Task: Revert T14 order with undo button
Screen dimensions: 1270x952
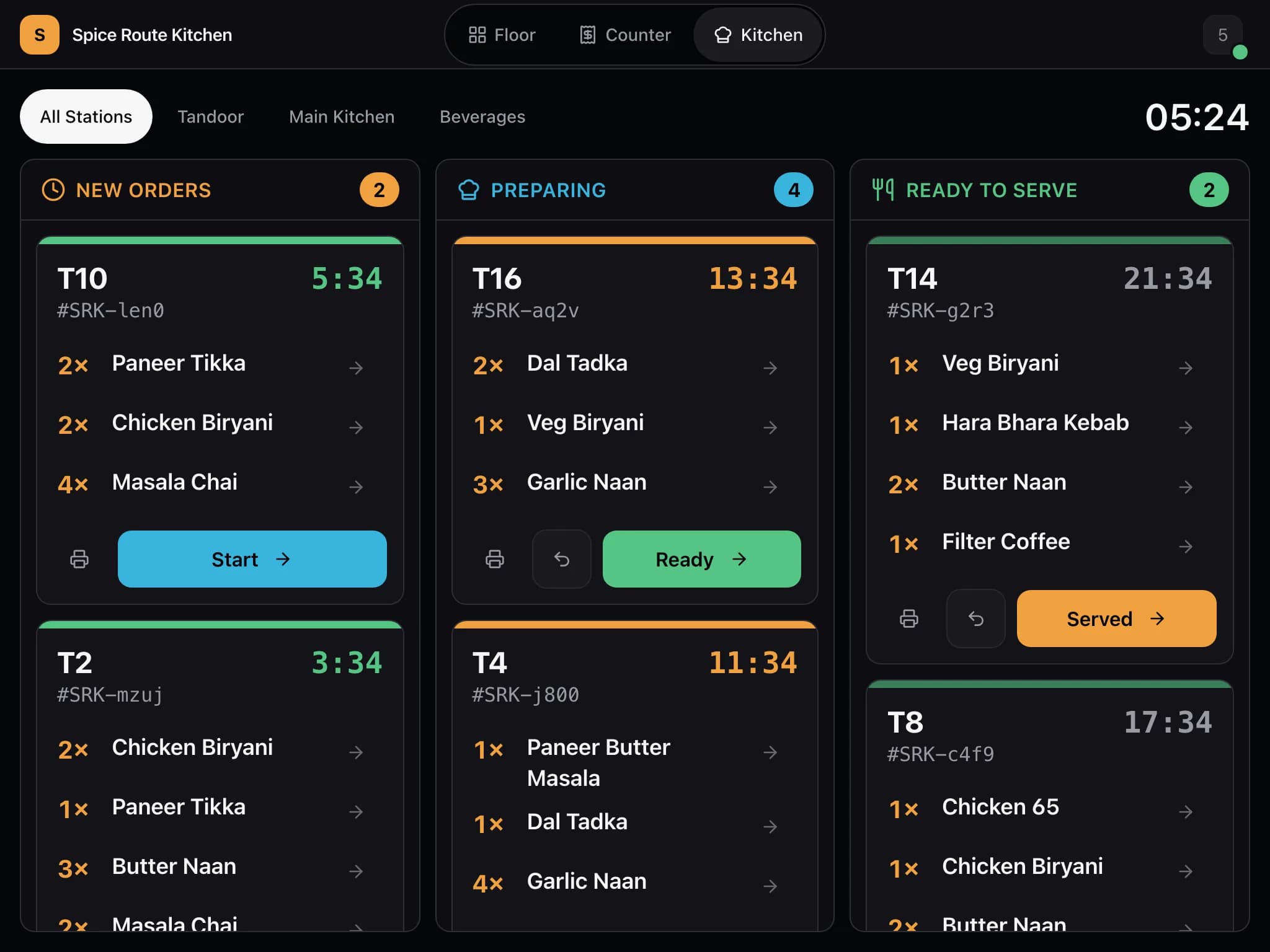Action: 976,619
